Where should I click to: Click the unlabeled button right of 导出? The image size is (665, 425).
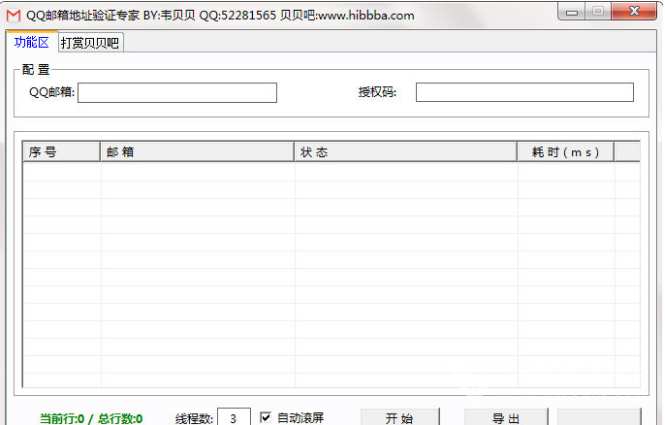click(x=599, y=417)
